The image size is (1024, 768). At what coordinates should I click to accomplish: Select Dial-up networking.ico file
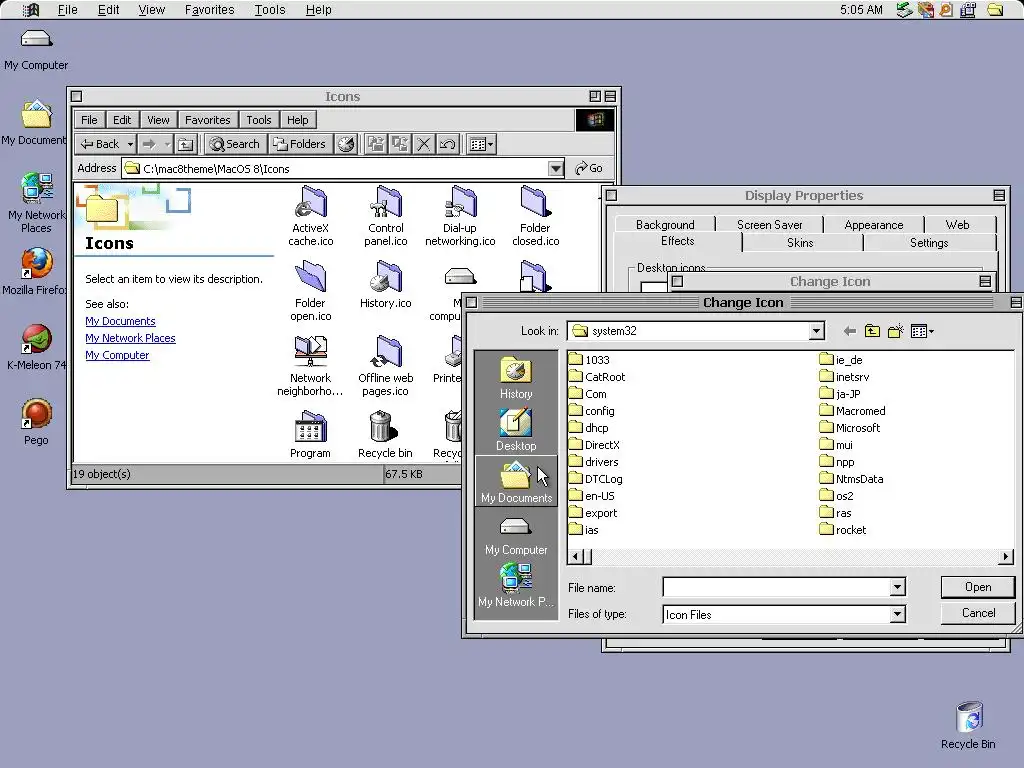pos(460,216)
